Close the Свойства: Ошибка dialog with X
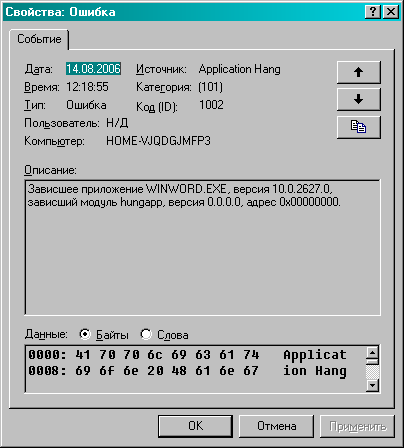The height and width of the screenshot is (448, 404). (x=391, y=12)
